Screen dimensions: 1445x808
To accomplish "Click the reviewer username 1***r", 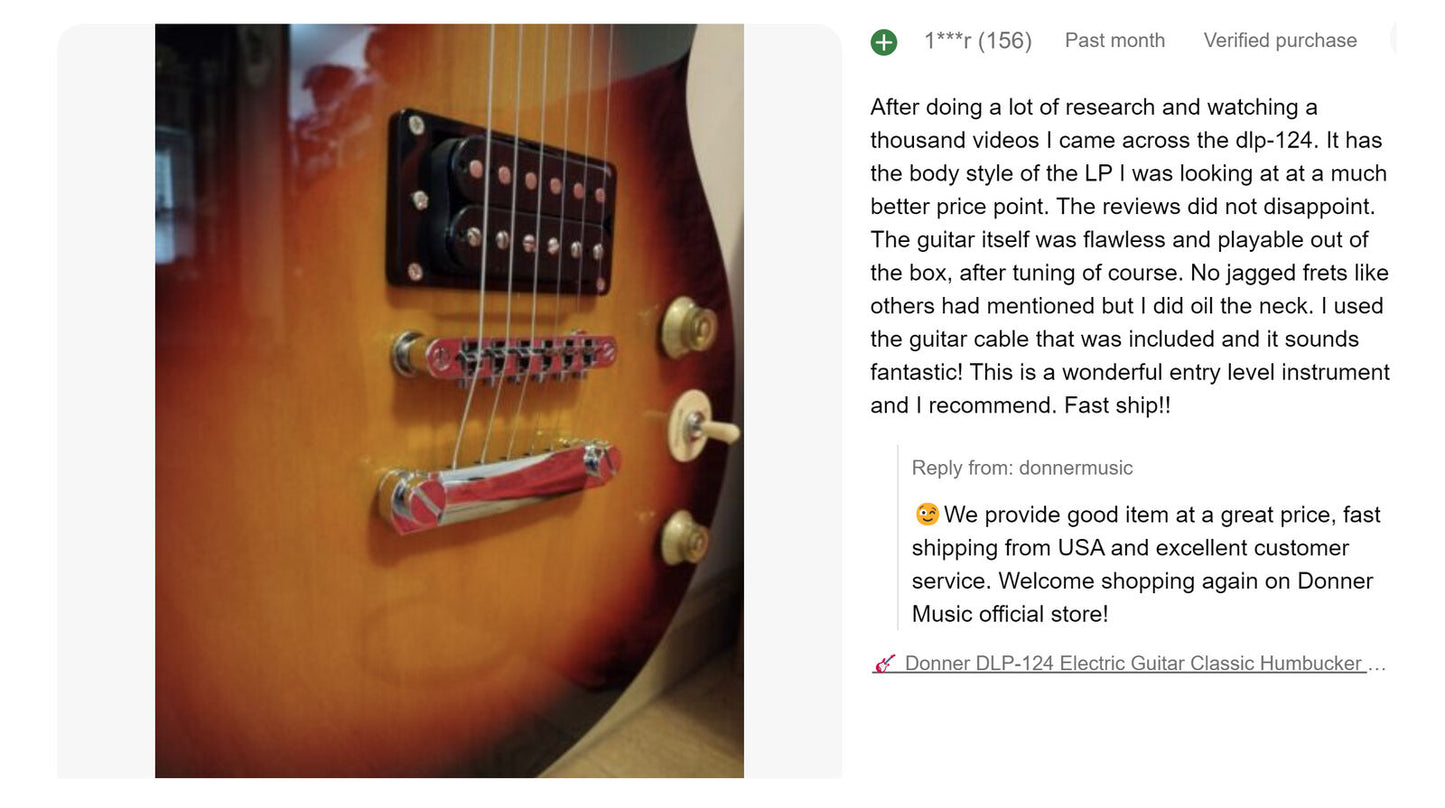I will click(947, 41).
